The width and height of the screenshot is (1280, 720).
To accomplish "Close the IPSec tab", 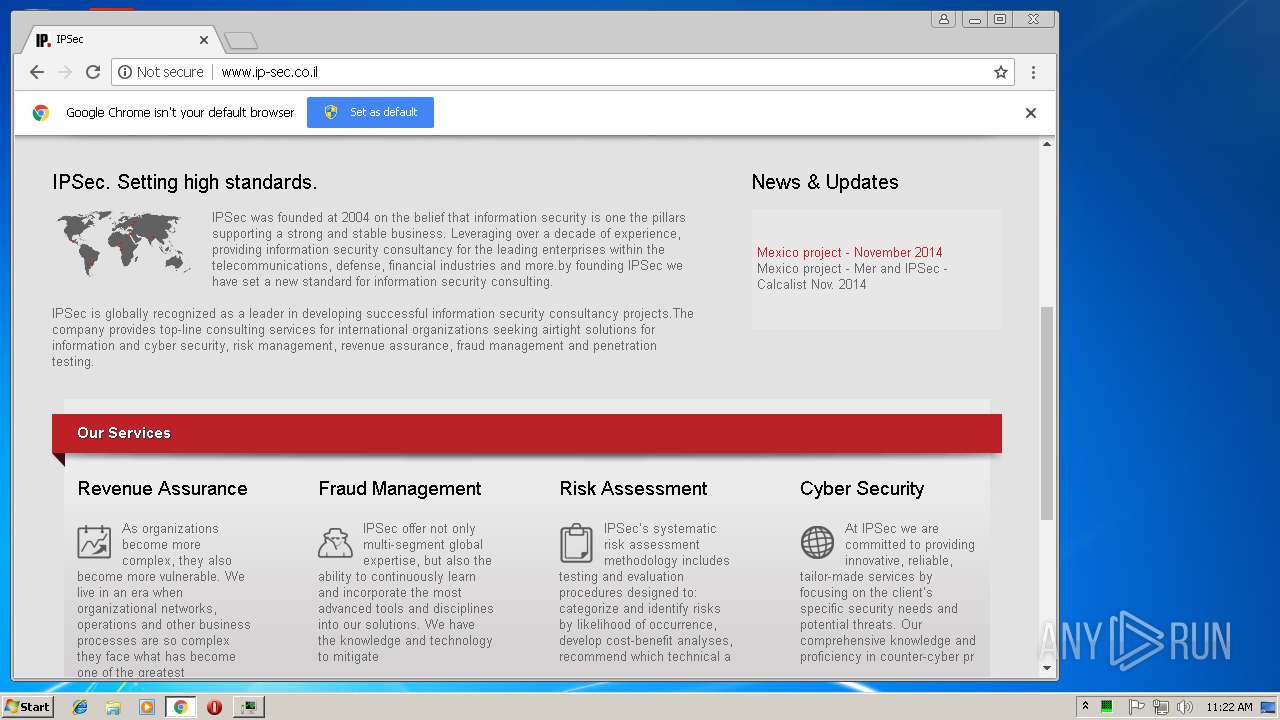I will point(204,40).
